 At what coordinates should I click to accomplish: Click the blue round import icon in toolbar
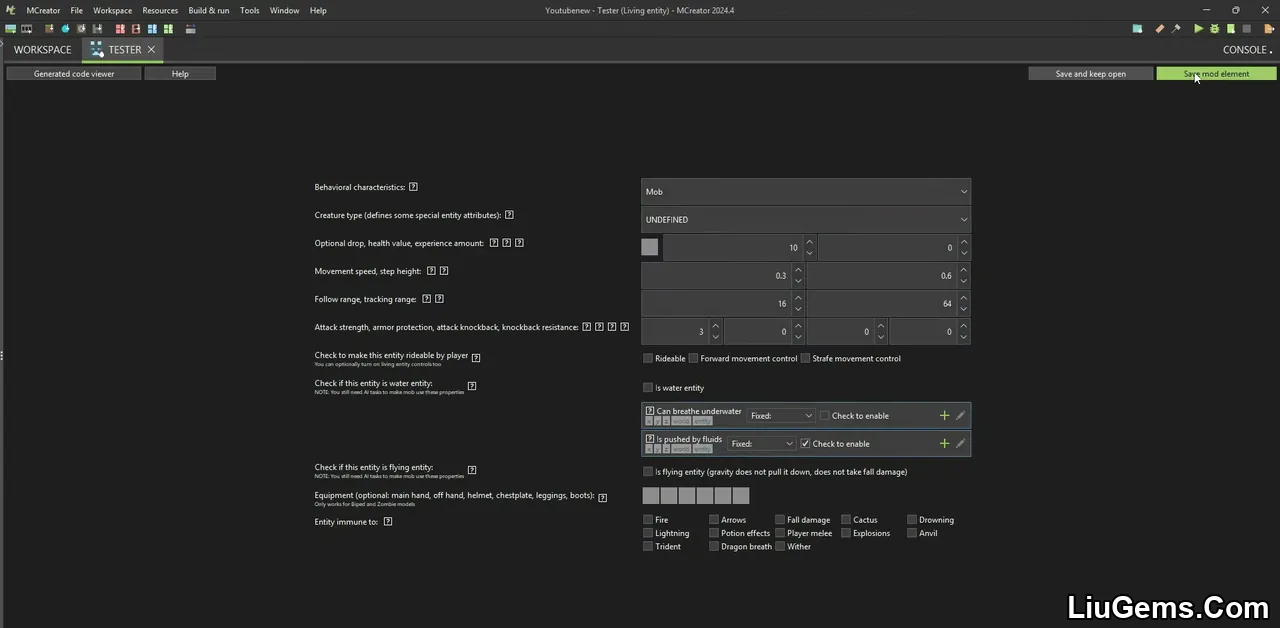click(x=66, y=29)
